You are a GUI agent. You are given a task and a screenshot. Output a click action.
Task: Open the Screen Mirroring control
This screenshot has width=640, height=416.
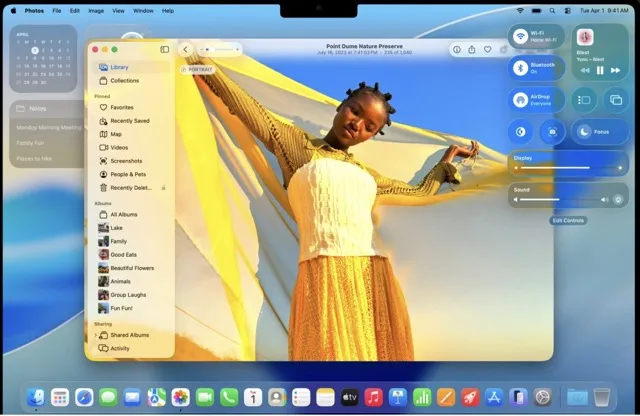616,100
